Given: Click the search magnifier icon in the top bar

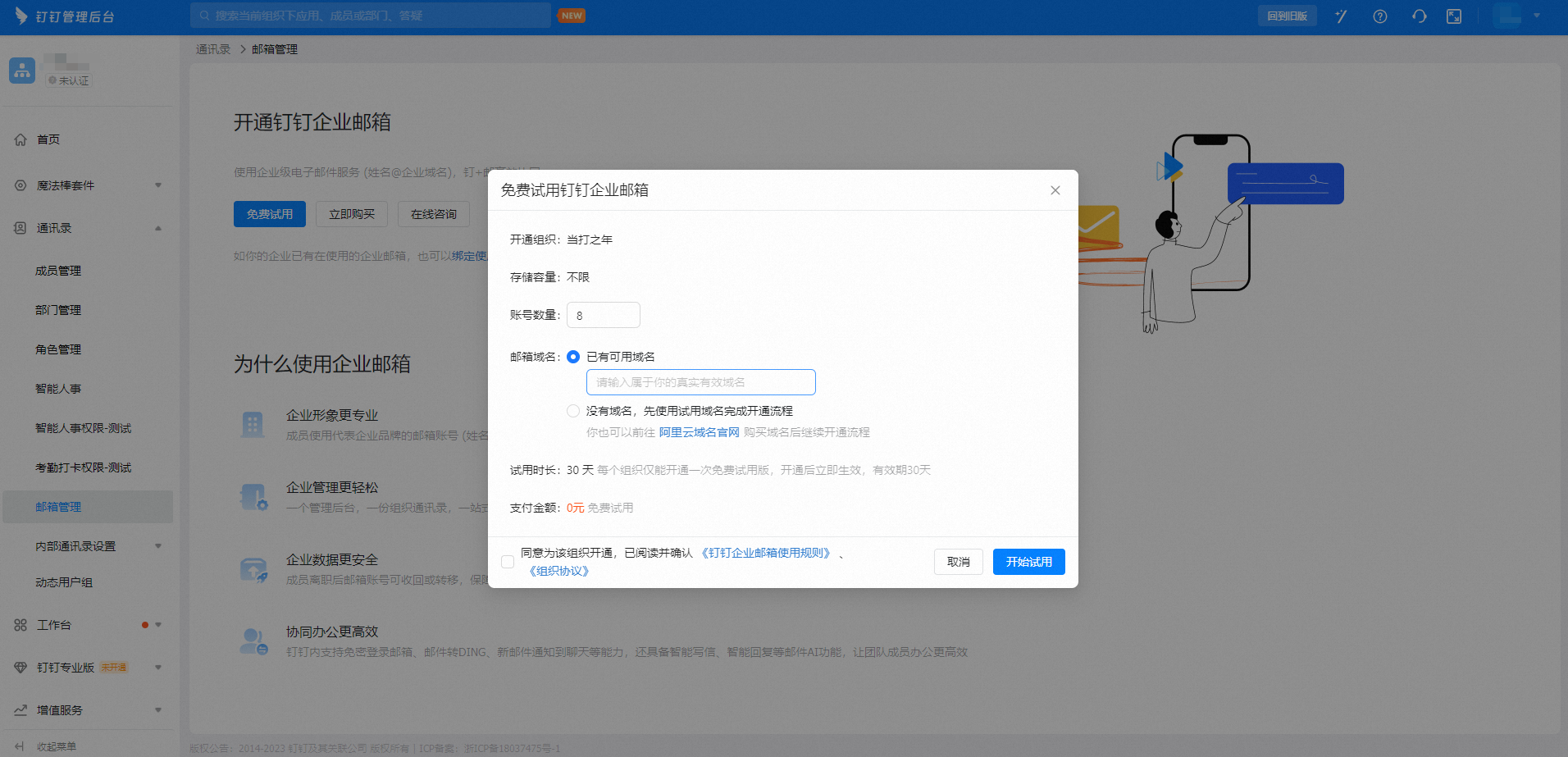Looking at the screenshot, I should [204, 16].
